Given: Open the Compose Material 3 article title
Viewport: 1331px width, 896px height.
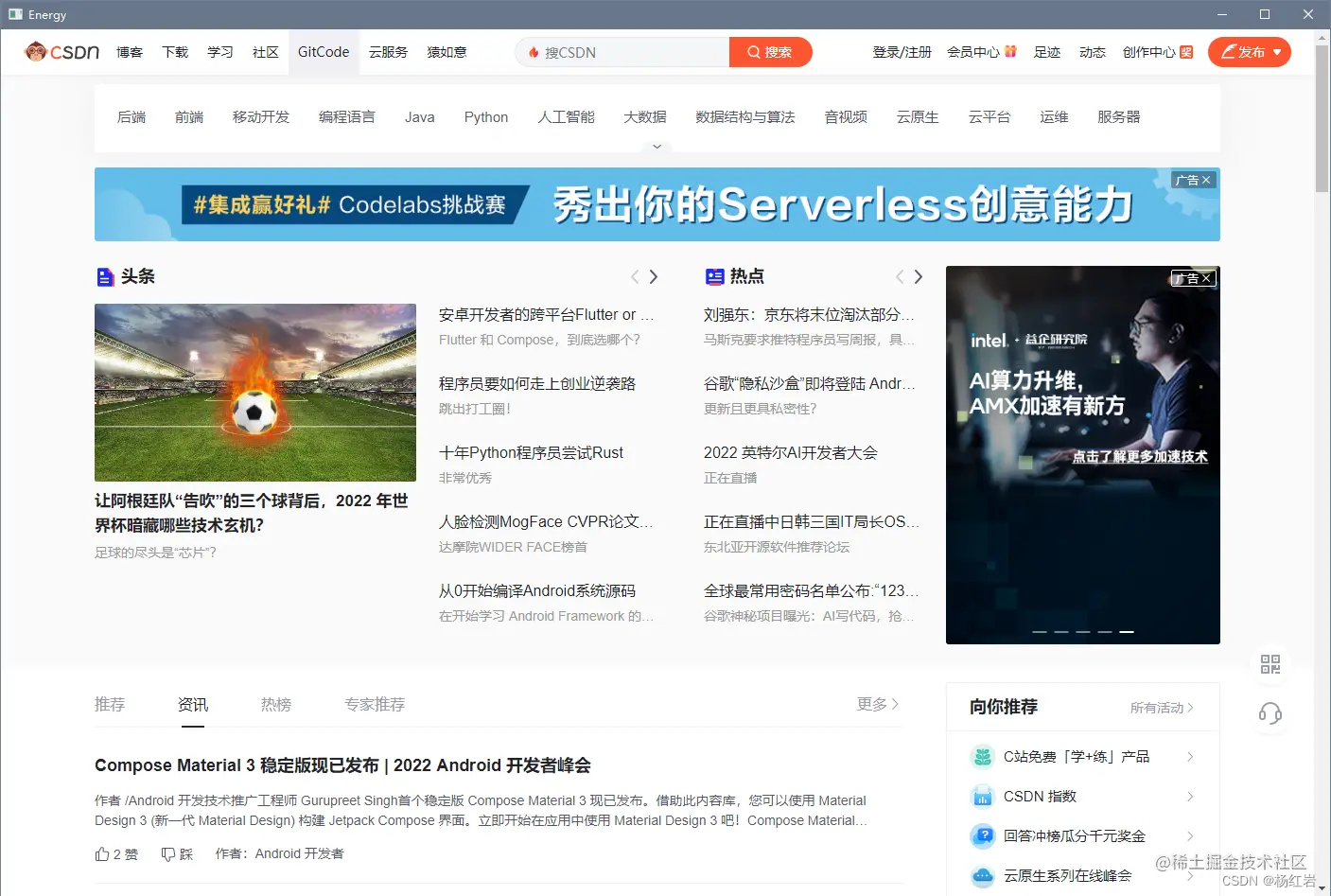Looking at the screenshot, I should pyautogui.click(x=342, y=765).
